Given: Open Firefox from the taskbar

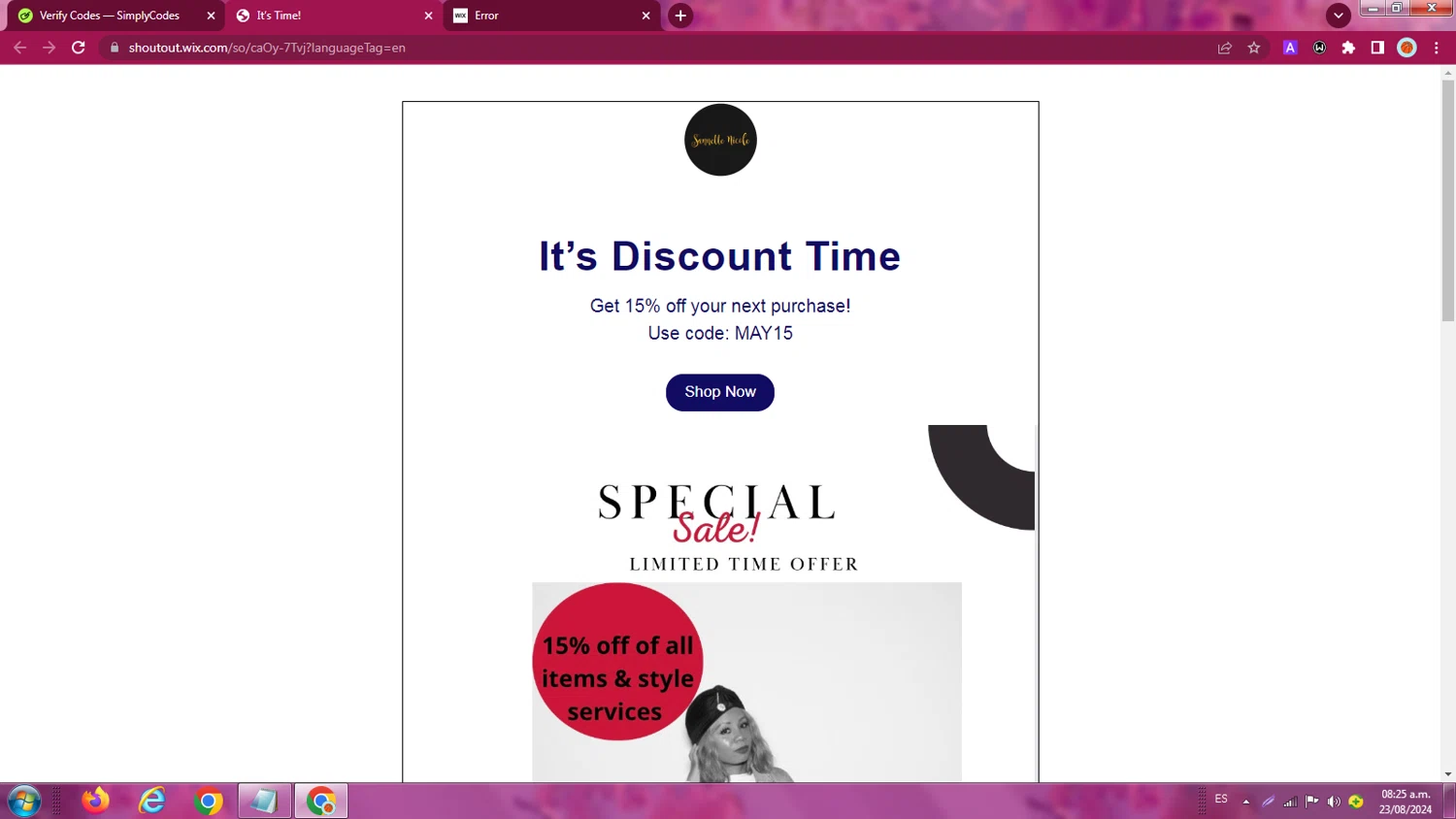Looking at the screenshot, I should 96,801.
